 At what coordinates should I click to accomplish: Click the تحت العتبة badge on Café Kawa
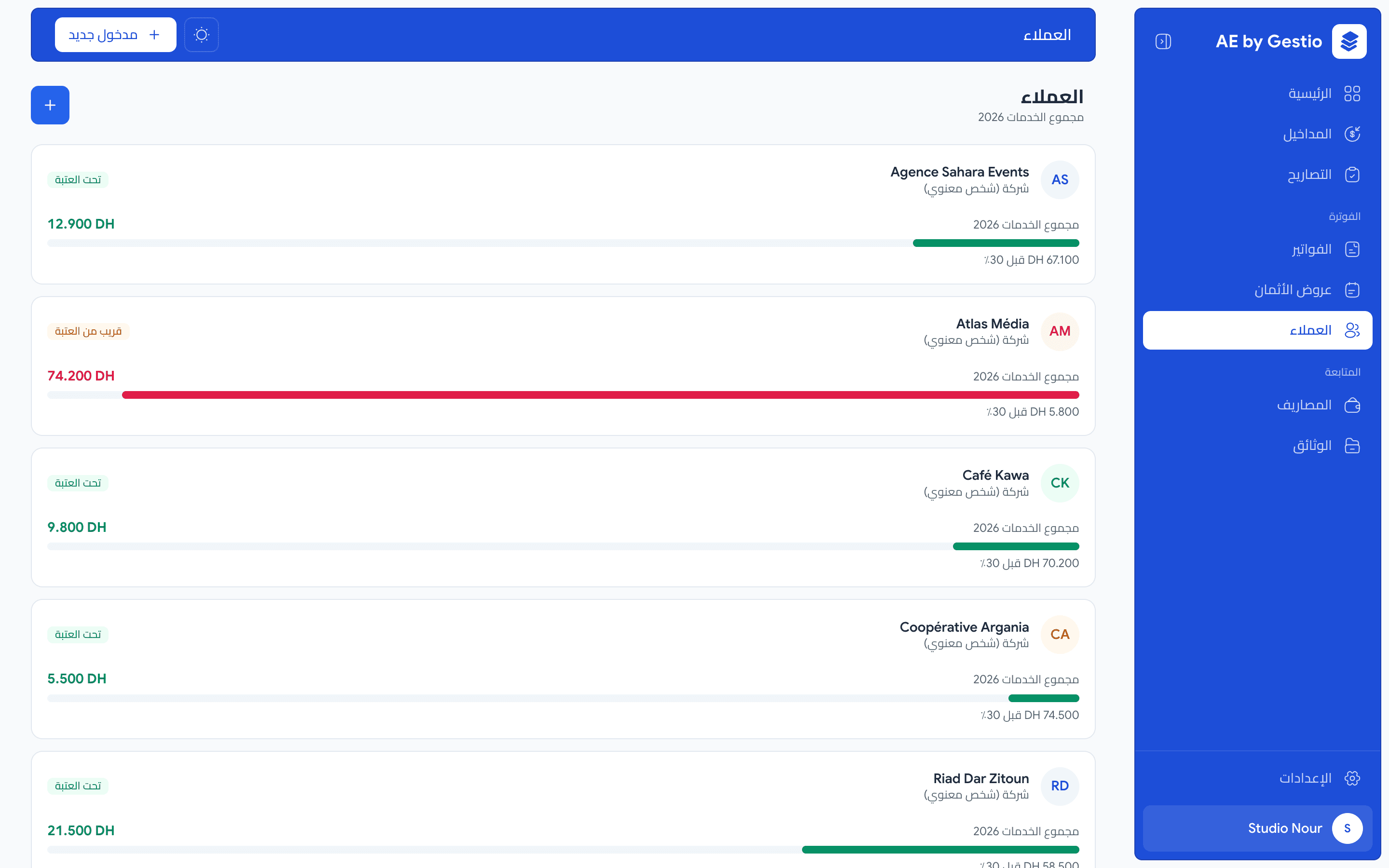[x=78, y=483]
